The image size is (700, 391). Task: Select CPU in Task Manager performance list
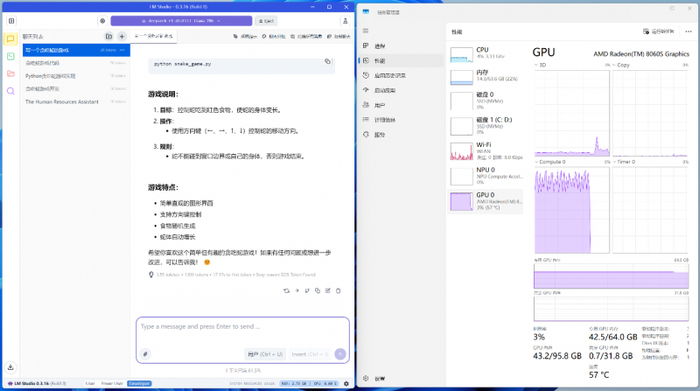(x=486, y=54)
